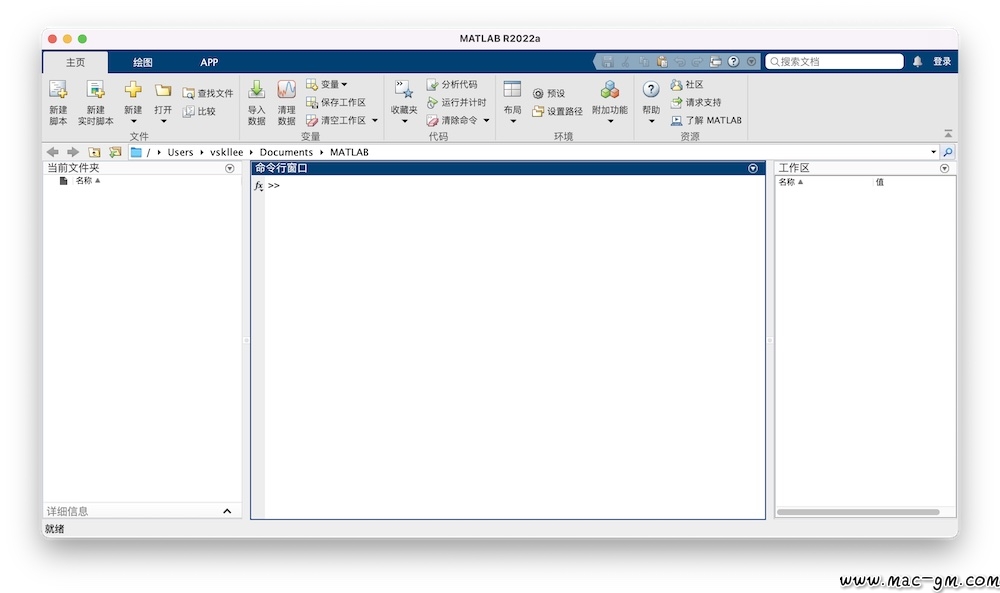The width and height of the screenshot is (1000, 593).
Task: Switch to the APP tab
Action: tap(209, 62)
